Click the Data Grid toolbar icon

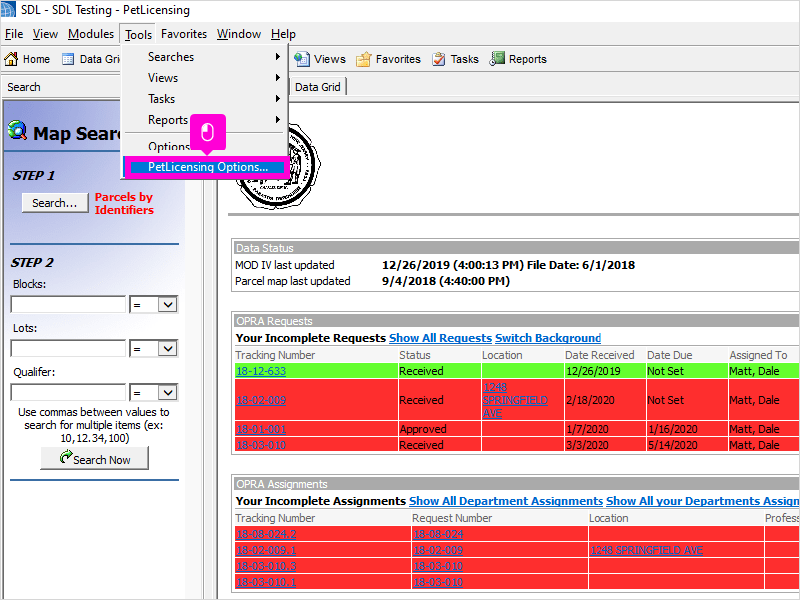(68, 59)
